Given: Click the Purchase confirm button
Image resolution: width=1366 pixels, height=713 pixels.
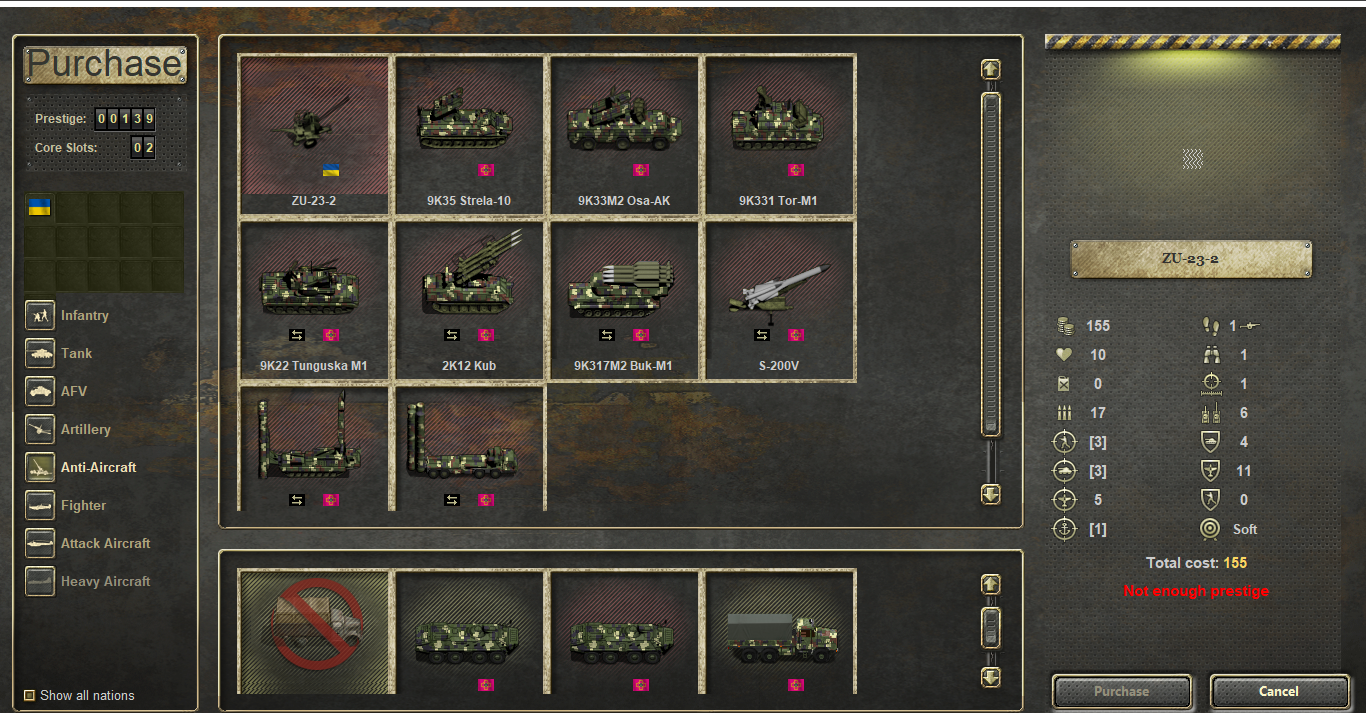Looking at the screenshot, I should coord(1122,691).
